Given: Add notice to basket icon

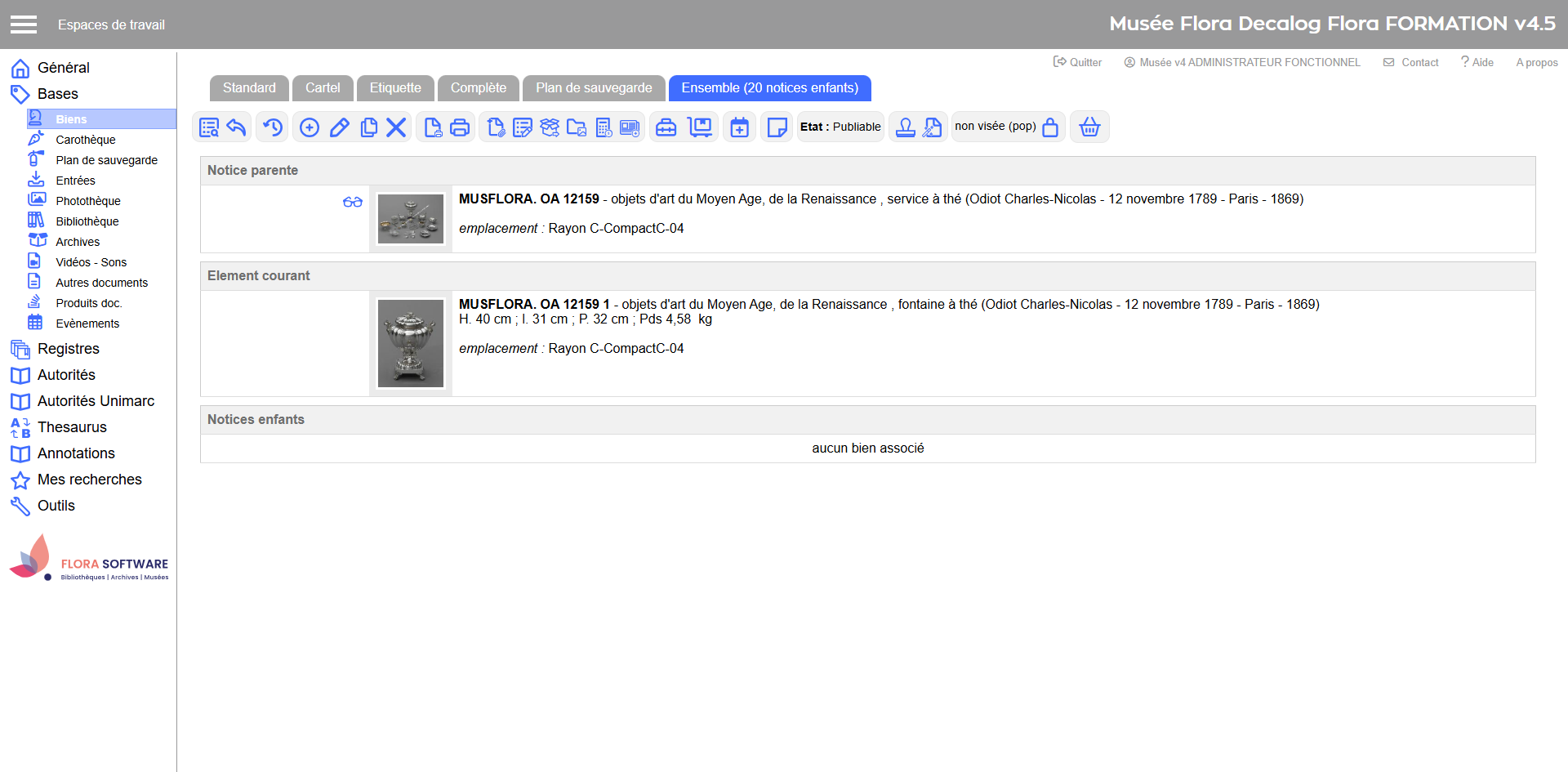Looking at the screenshot, I should [x=1089, y=127].
